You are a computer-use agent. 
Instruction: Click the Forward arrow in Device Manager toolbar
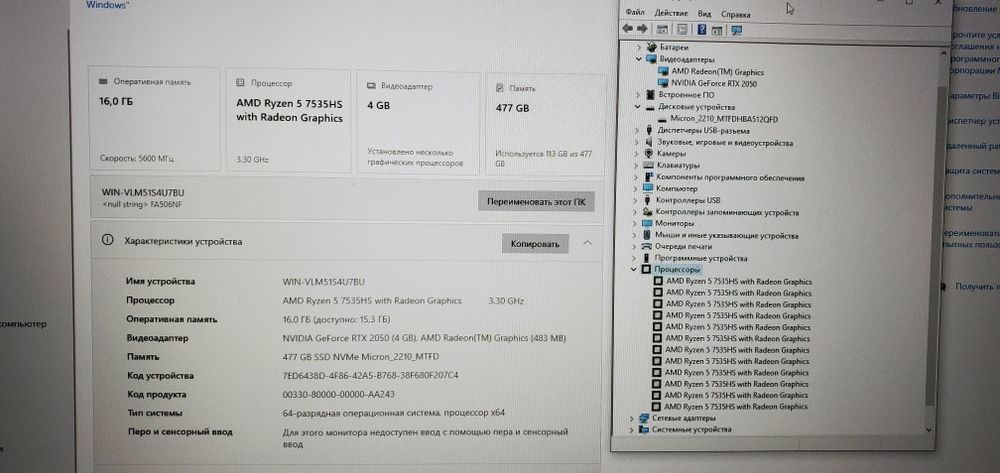[x=642, y=29]
